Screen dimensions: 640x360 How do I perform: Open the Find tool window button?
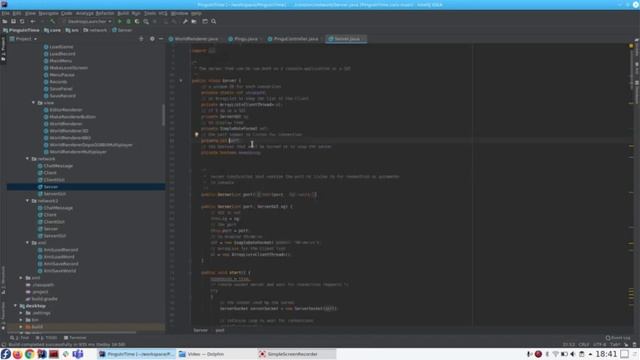click(20, 338)
